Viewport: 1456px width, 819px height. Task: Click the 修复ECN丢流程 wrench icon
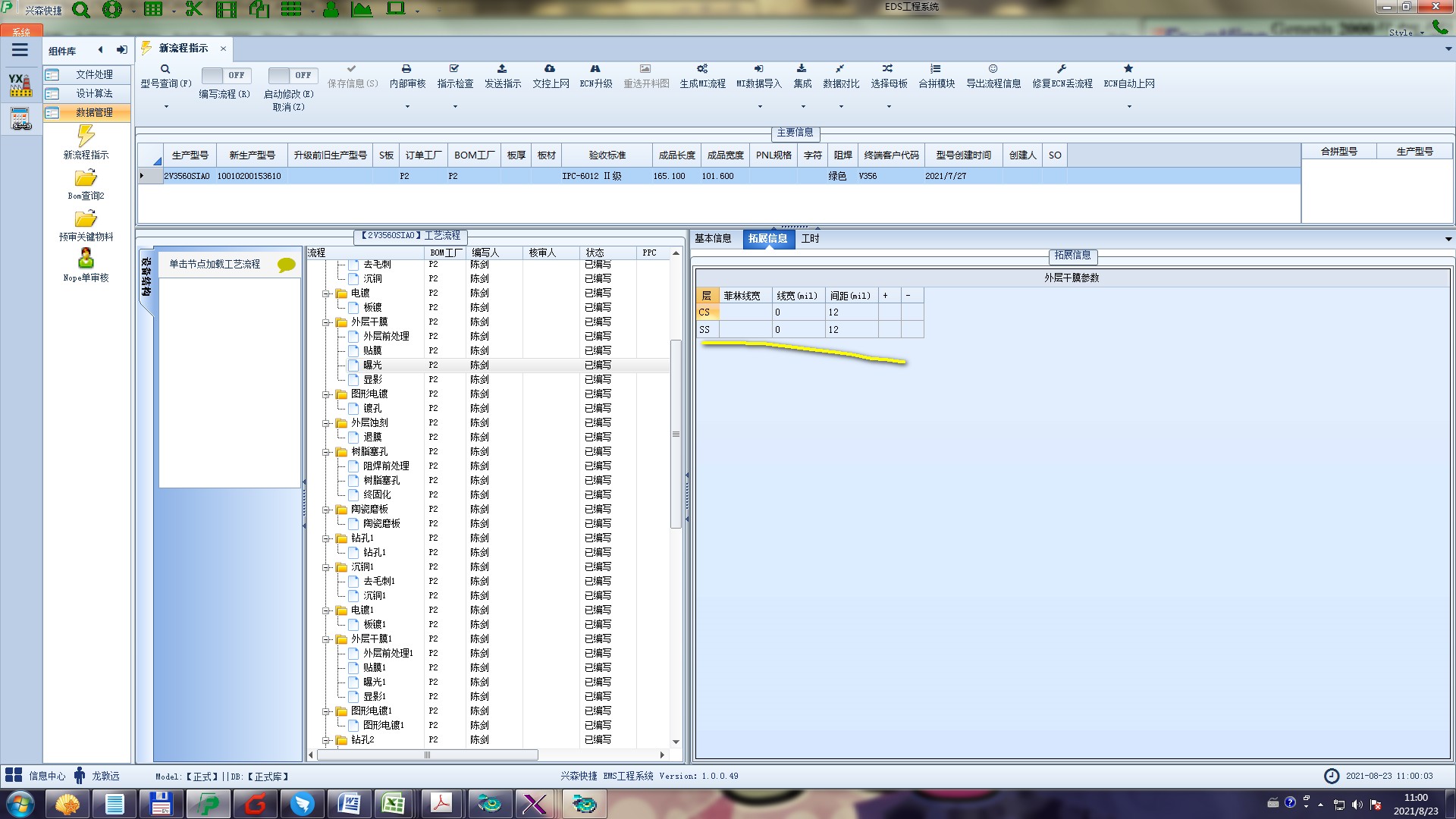(x=1062, y=69)
